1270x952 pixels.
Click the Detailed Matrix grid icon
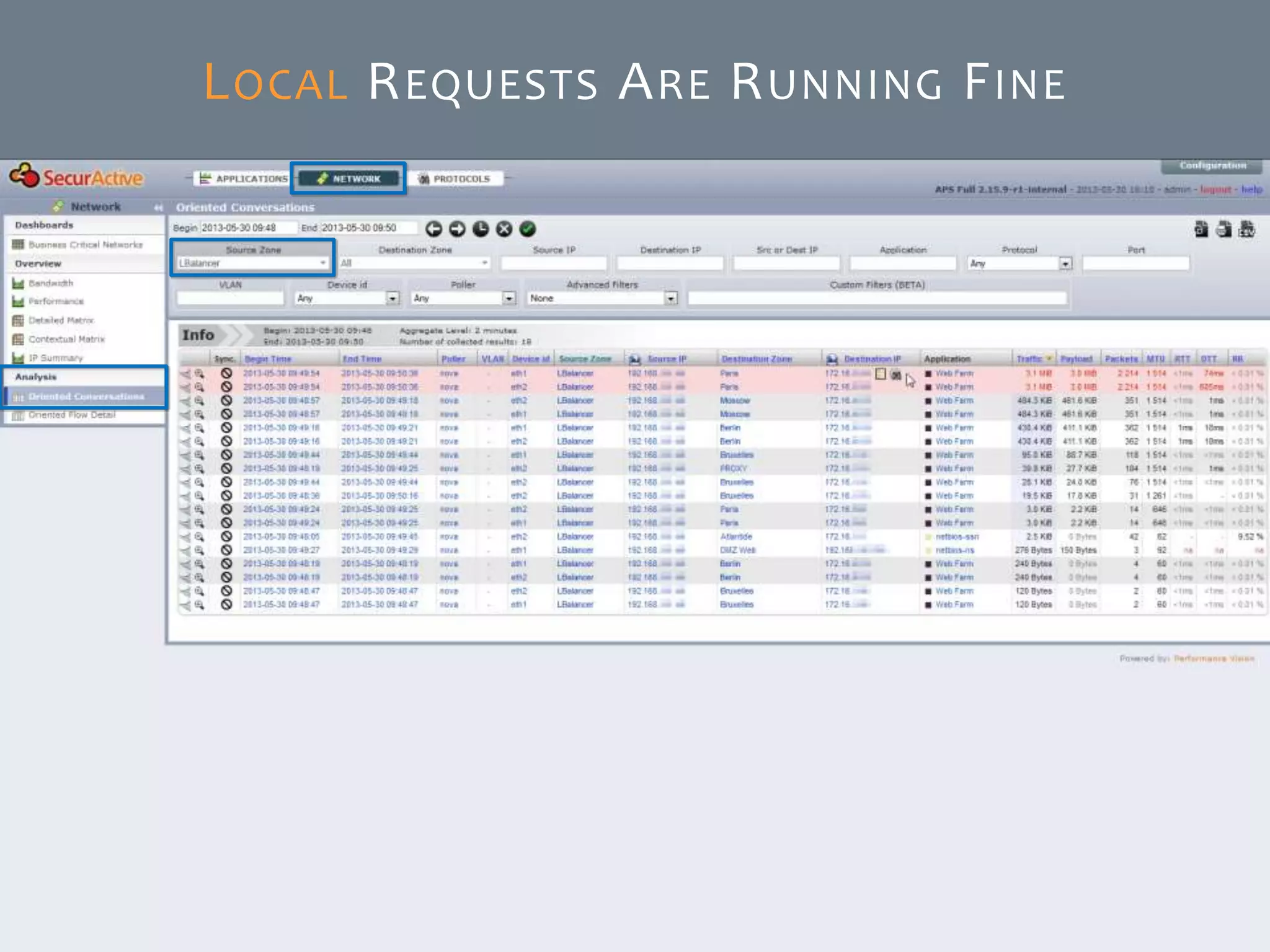(18, 320)
